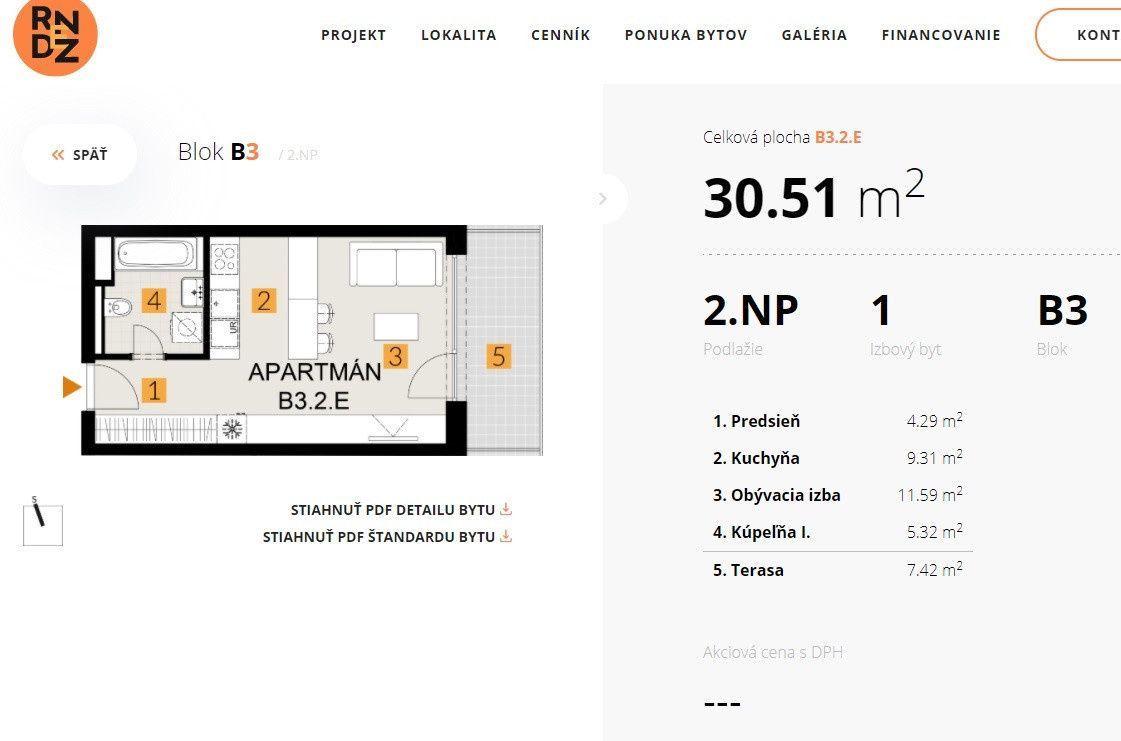
Task: Switch to the GALÉRIA section
Action: tap(814, 35)
